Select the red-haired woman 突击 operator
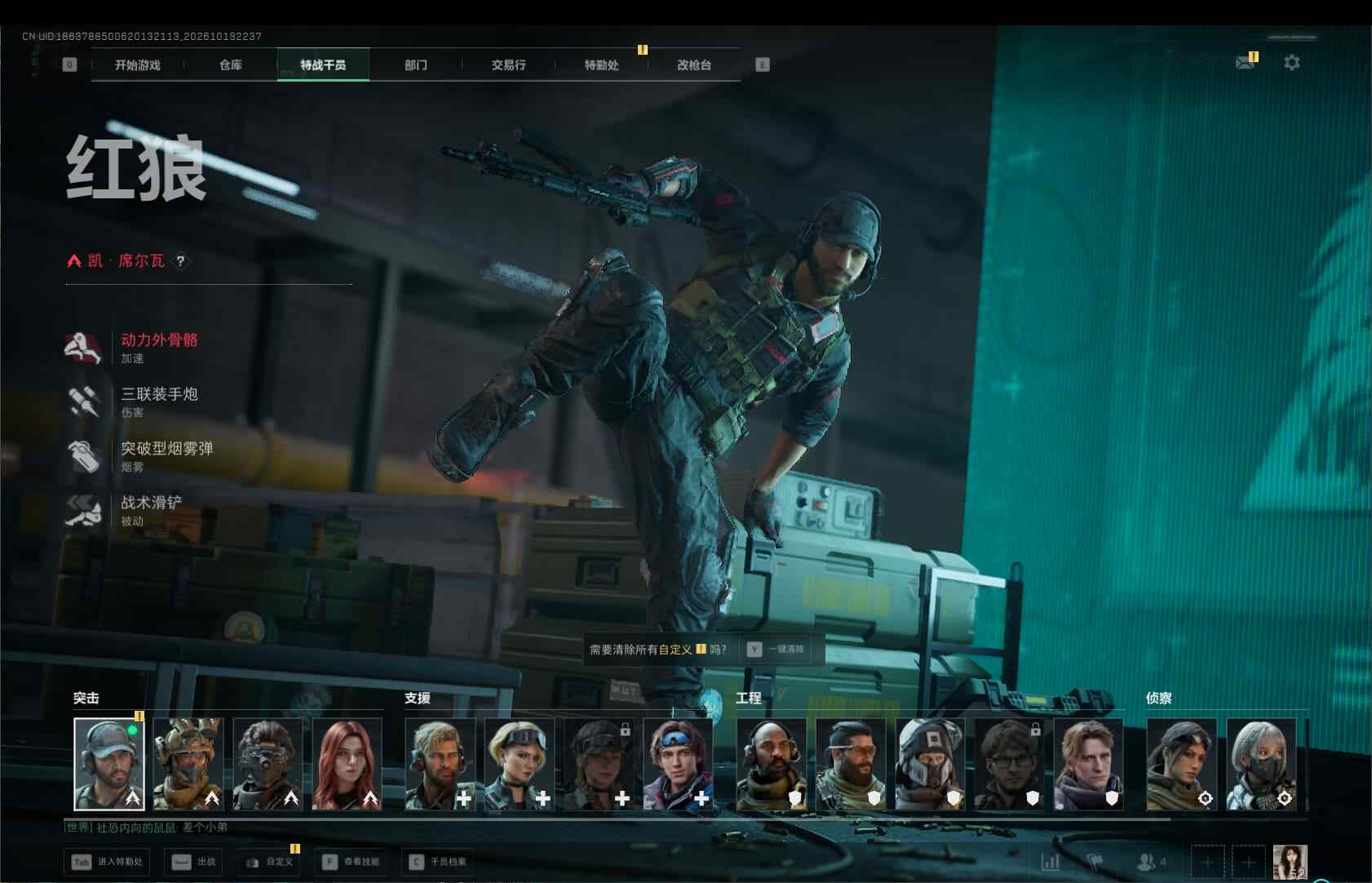Screen dimensions: 1372x883 tap(347, 765)
